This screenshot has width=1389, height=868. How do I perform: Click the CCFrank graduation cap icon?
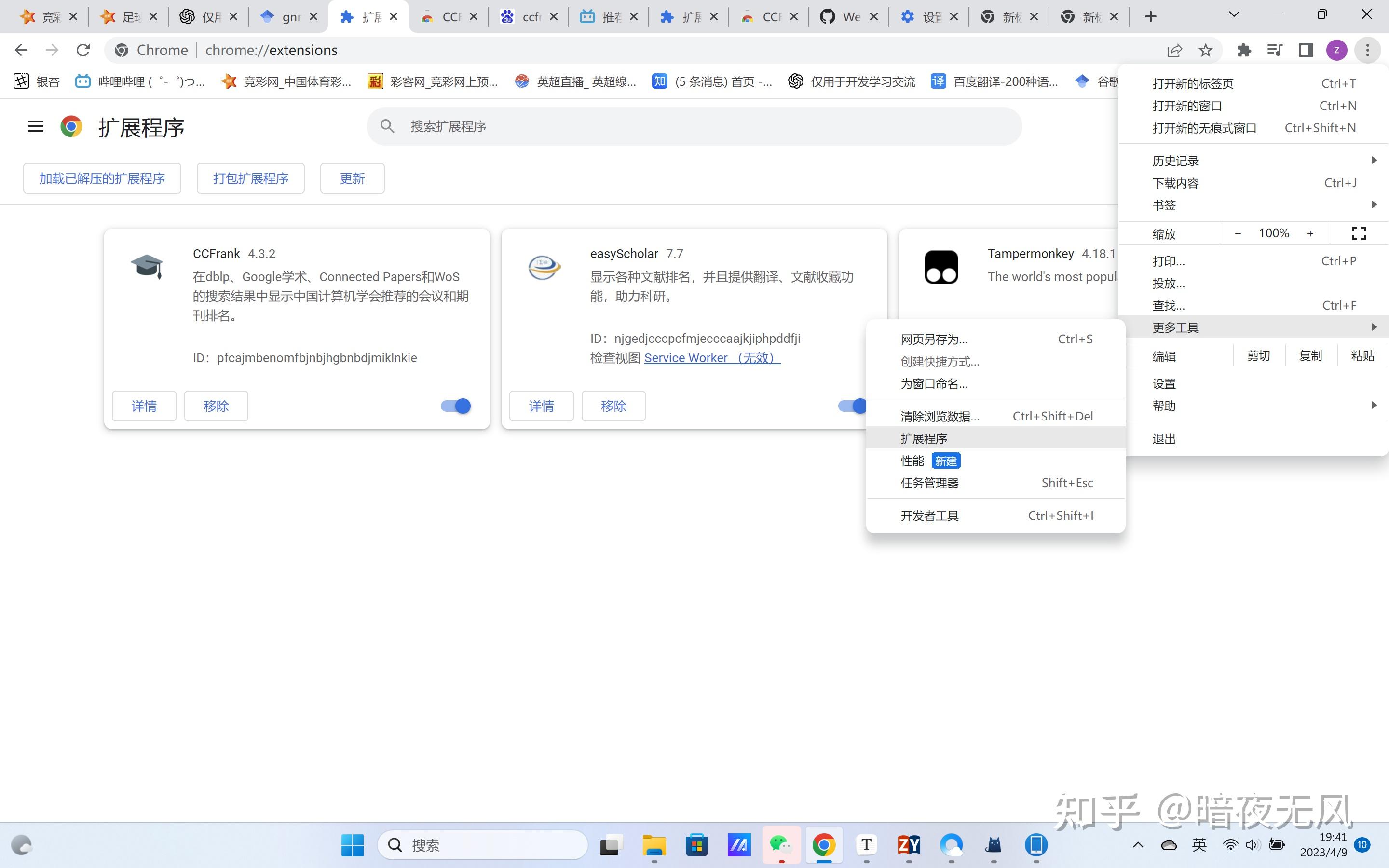pyautogui.click(x=147, y=266)
